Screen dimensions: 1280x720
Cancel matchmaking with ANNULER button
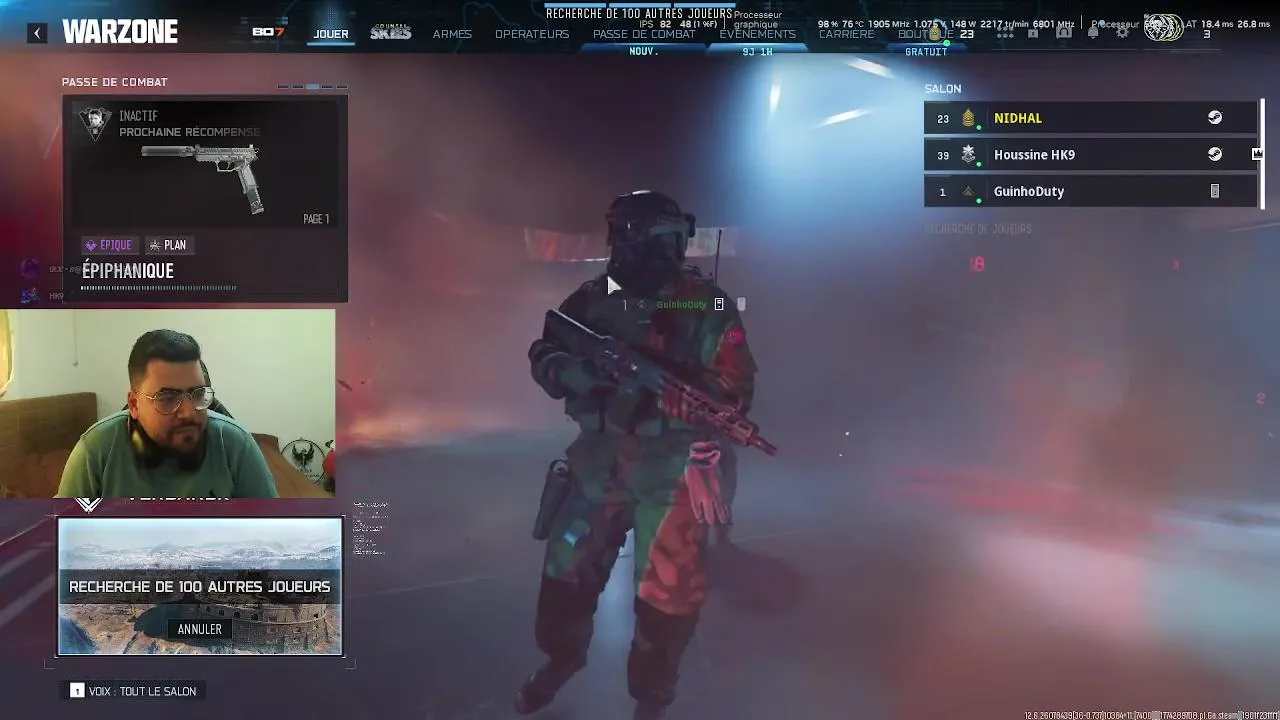200,629
